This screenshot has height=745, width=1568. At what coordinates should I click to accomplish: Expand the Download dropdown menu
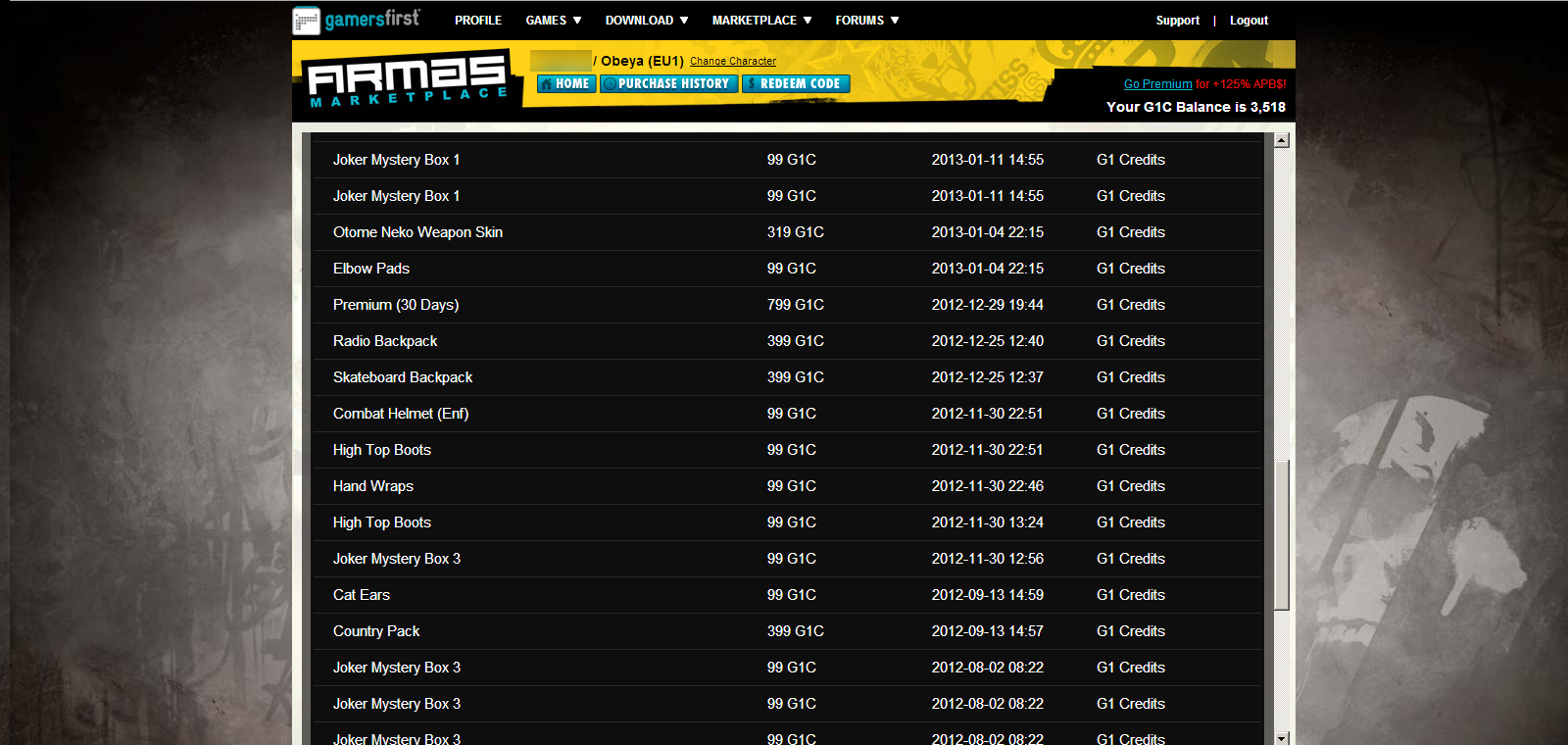pyautogui.click(x=646, y=21)
